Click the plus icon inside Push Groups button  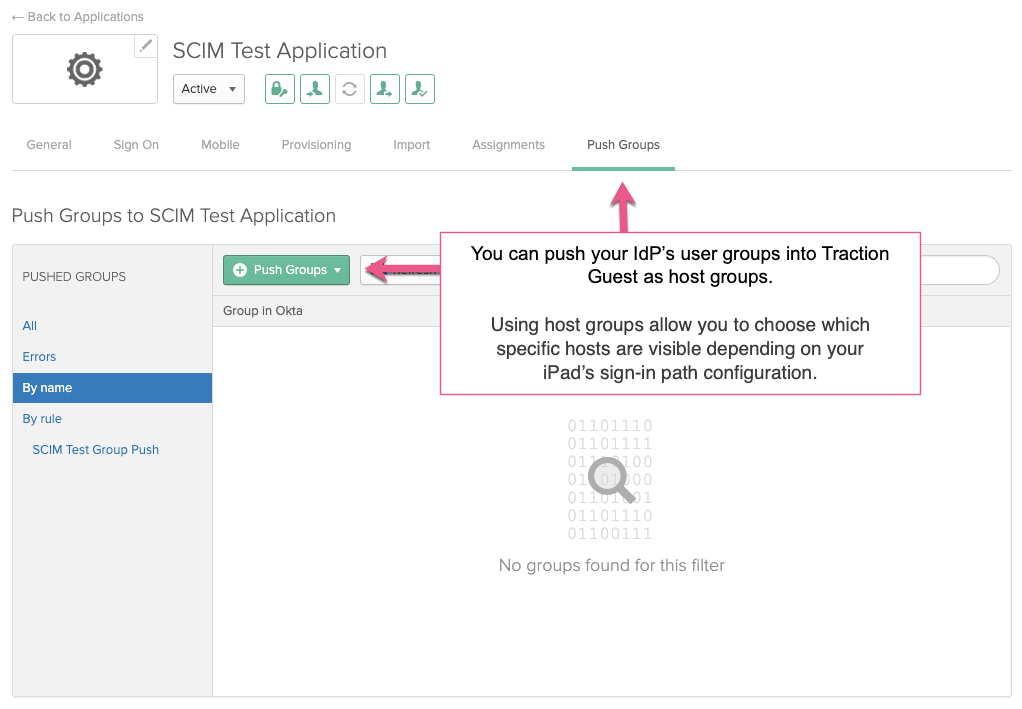pyautogui.click(x=239, y=270)
